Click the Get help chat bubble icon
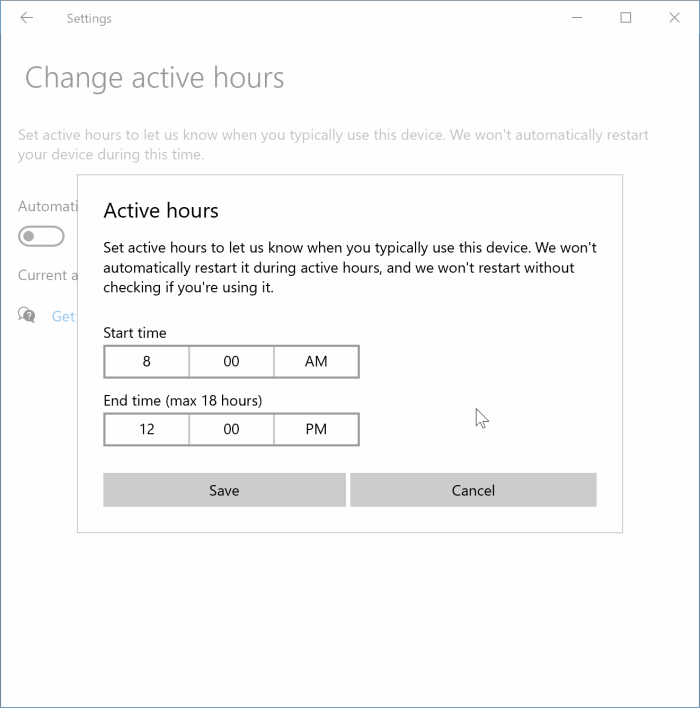This screenshot has width=700, height=708. pyautogui.click(x=27, y=315)
